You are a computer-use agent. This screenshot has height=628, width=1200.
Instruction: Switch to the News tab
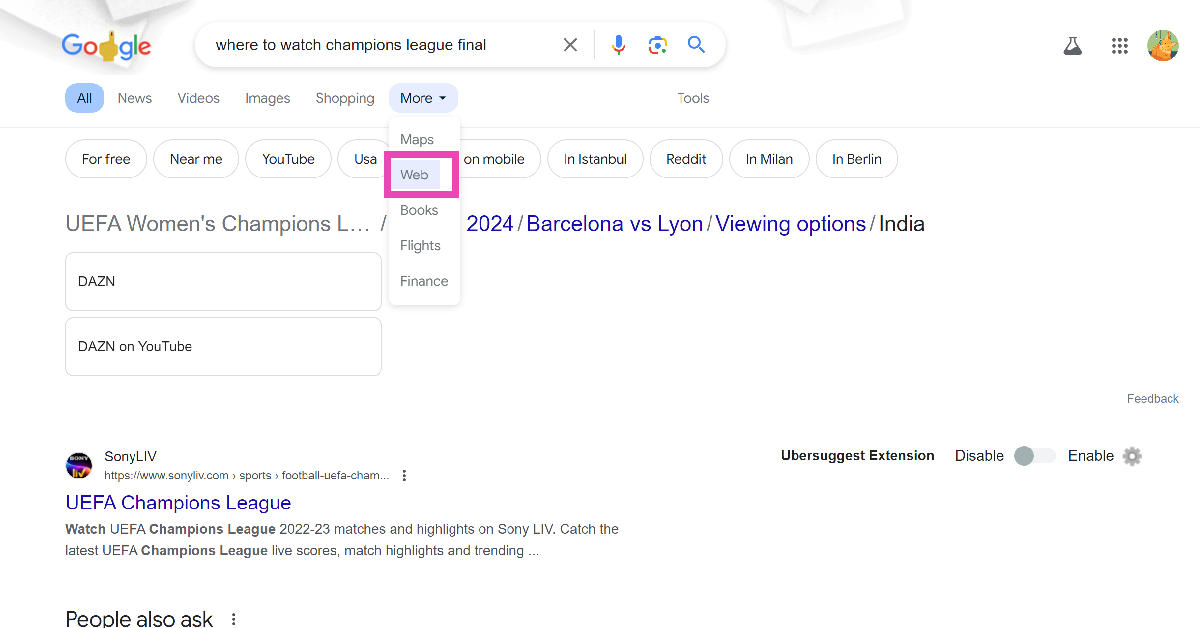click(x=135, y=98)
